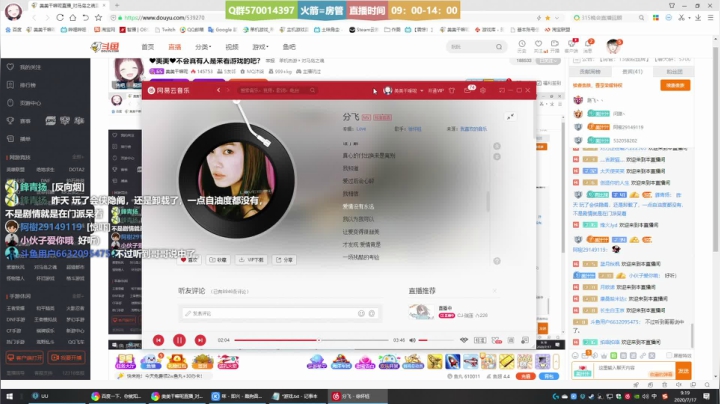Image resolution: width=720 pixels, height=404 pixels.
Task: Bookmark page with star icon
Action: click(98, 17)
